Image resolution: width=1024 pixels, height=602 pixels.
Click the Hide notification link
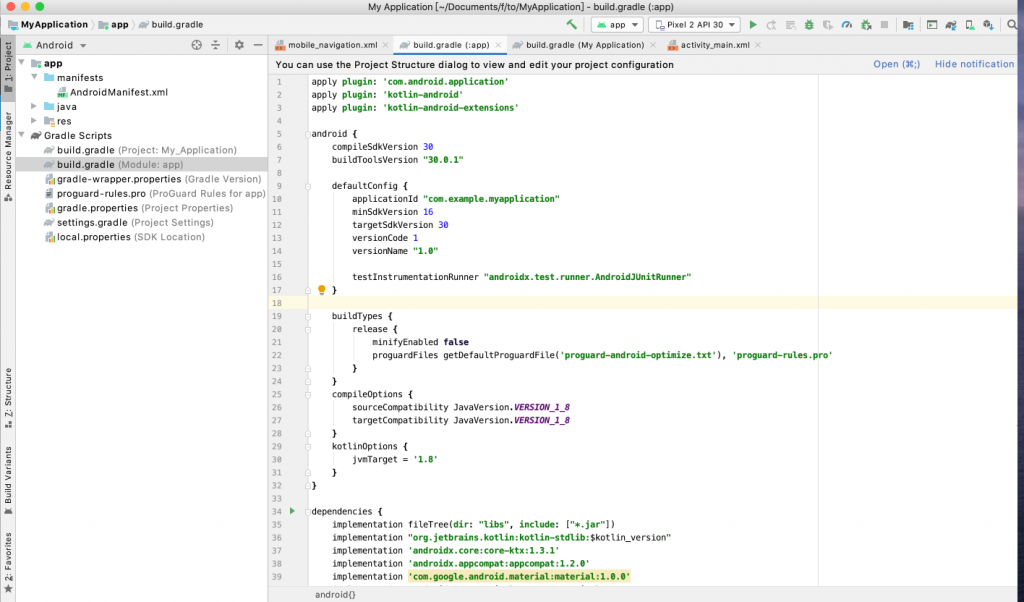pyautogui.click(x=973, y=64)
